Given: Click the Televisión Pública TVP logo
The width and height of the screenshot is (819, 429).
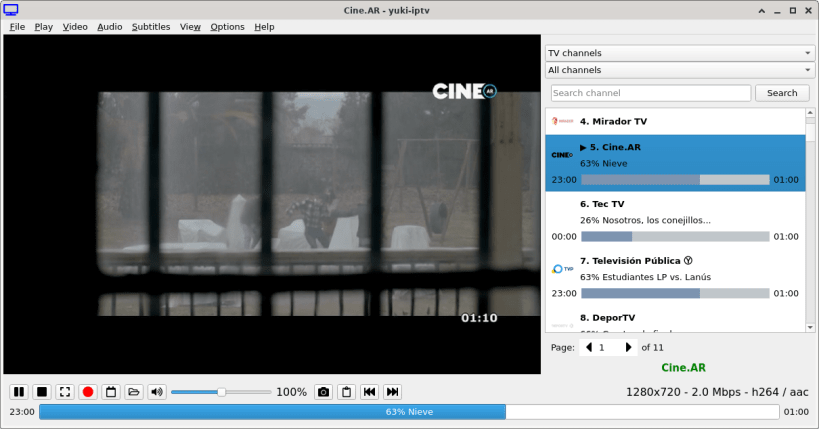Looking at the screenshot, I should pos(563,269).
